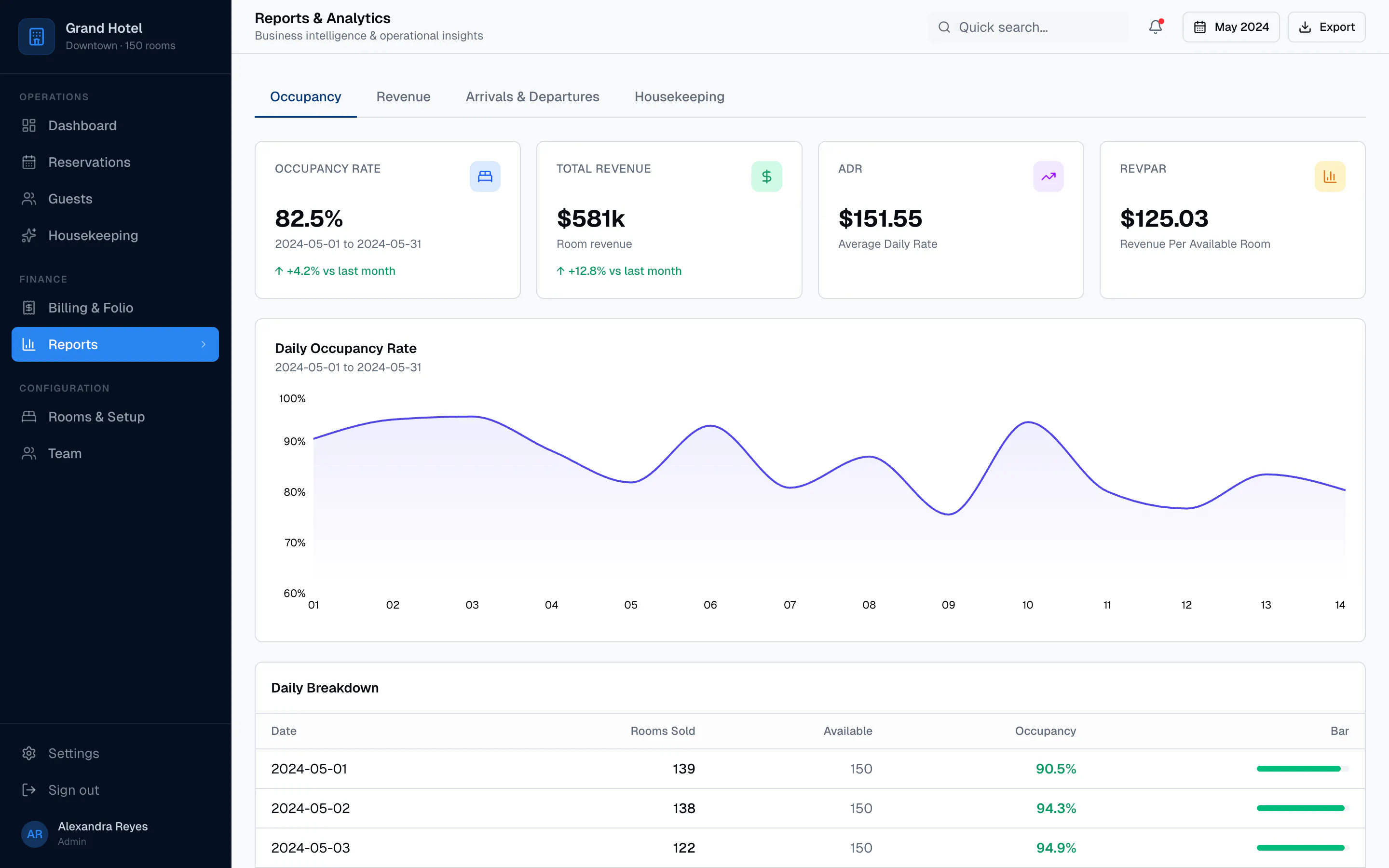The height and width of the screenshot is (868, 1389).
Task: Open Dashboard from the sidebar
Action: [115, 126]
